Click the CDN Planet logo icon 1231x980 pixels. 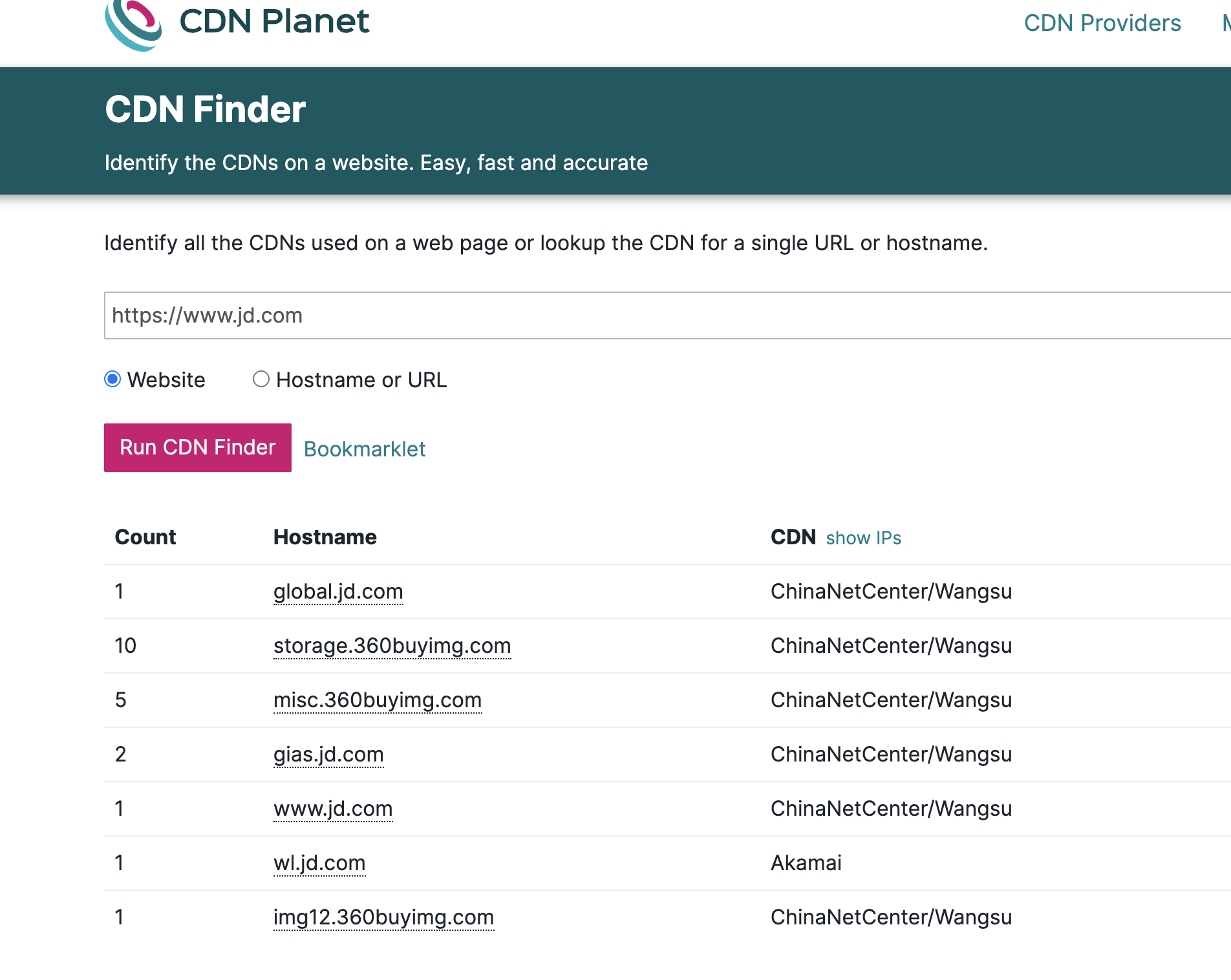[x=133, y=23]
